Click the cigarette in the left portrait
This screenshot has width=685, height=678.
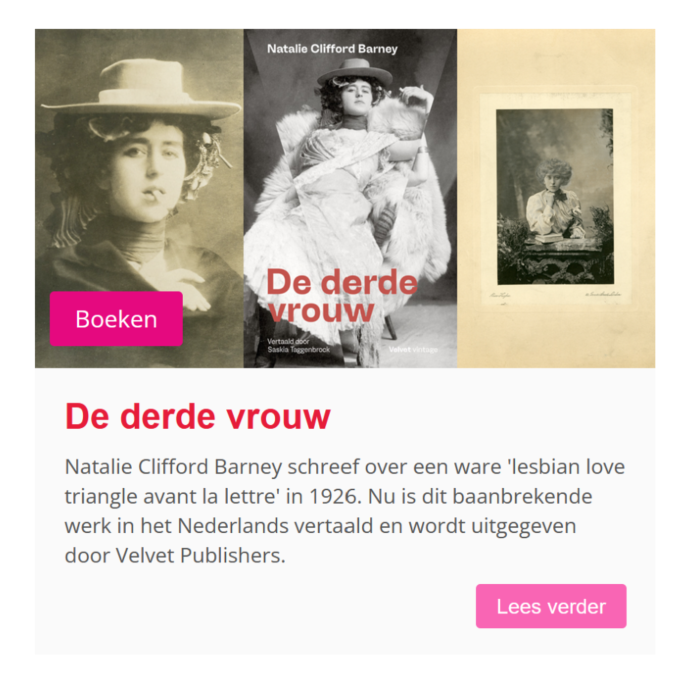point(154,193)
